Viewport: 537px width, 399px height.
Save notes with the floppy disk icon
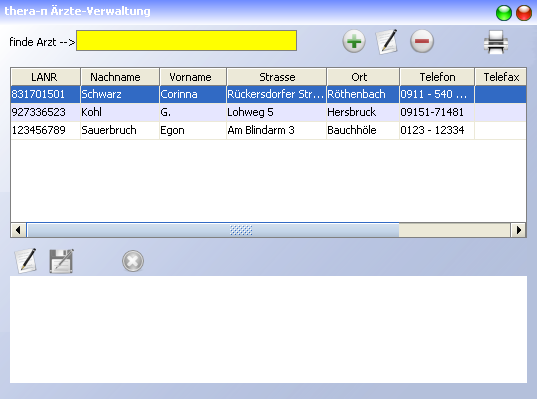click(61, 261)
